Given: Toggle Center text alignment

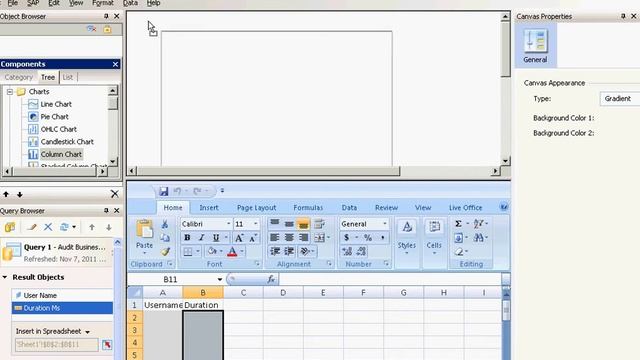Looking at the screenshot, I should coord(289,238).
